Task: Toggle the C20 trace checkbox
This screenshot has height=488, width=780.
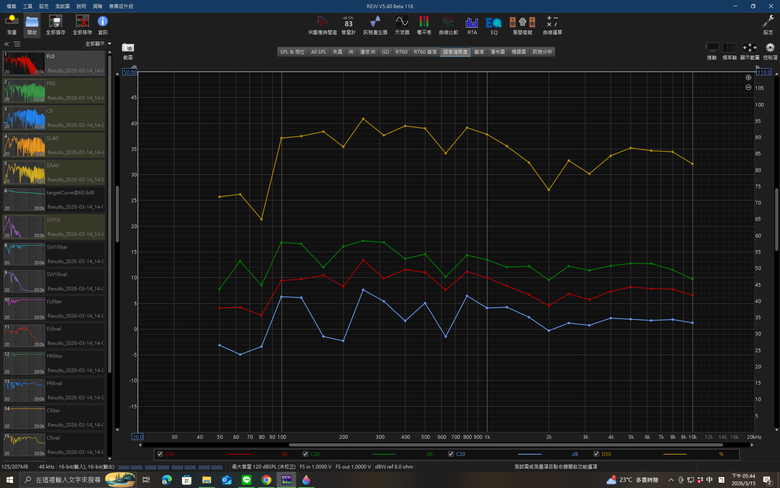Action: pyautogui.click(x=451, y=454)
